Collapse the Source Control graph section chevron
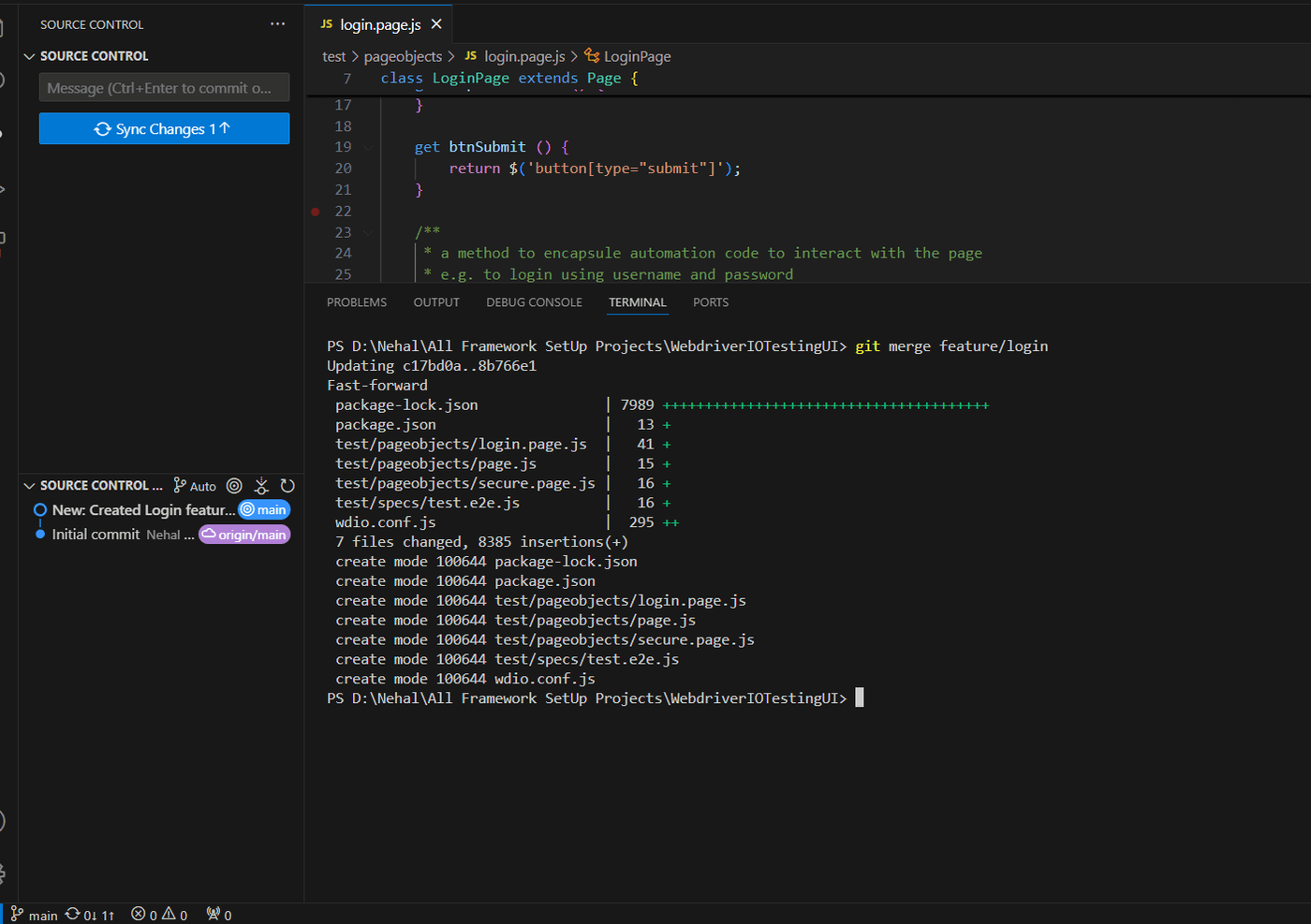 tap(29, 486)
